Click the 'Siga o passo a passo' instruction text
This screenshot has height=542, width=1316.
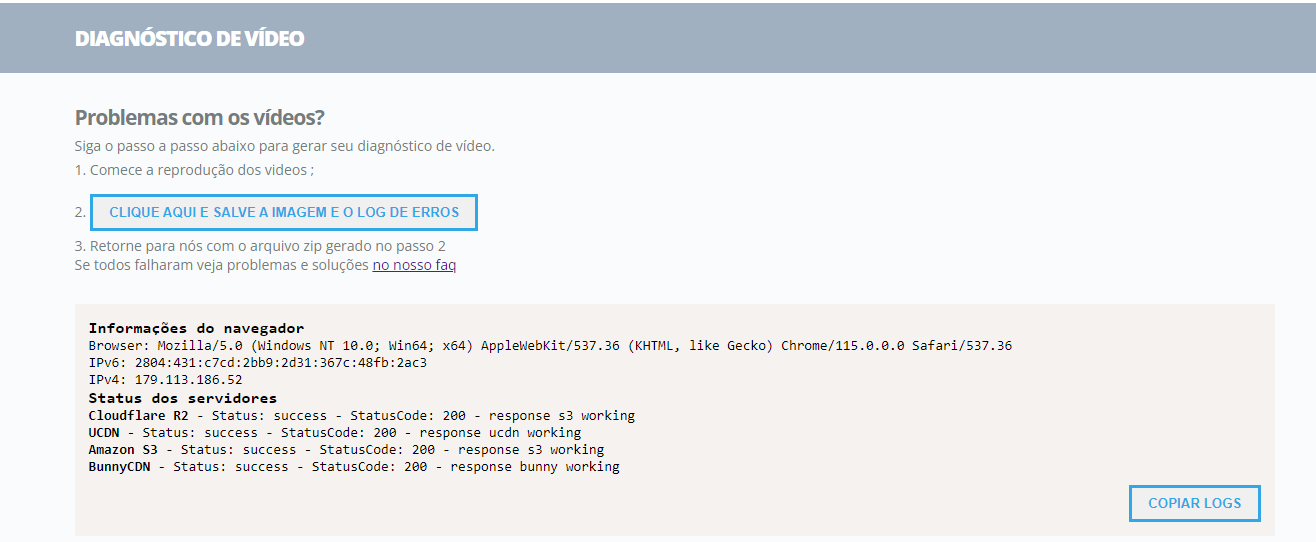pos(284,146)
